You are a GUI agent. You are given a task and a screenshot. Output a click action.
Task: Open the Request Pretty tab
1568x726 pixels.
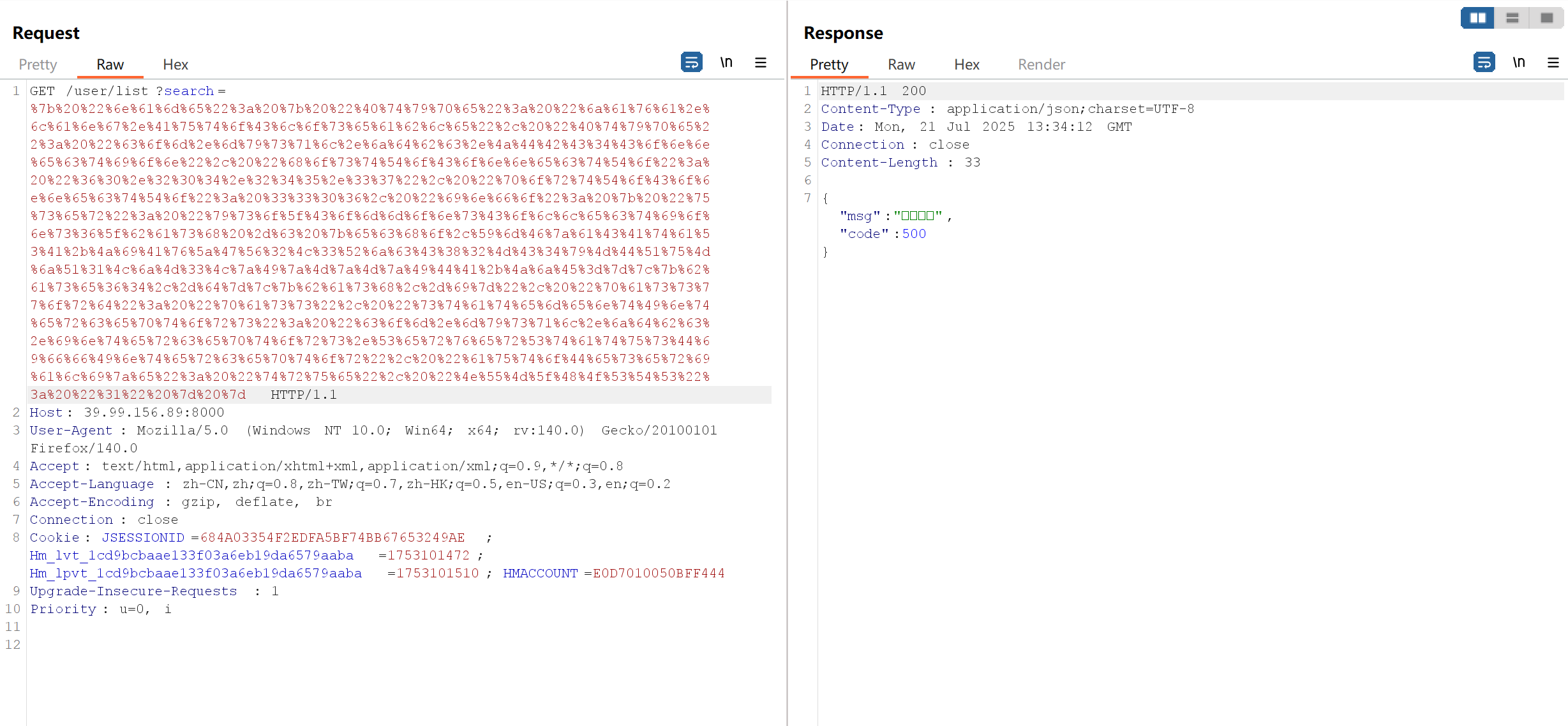click(38, 64)
